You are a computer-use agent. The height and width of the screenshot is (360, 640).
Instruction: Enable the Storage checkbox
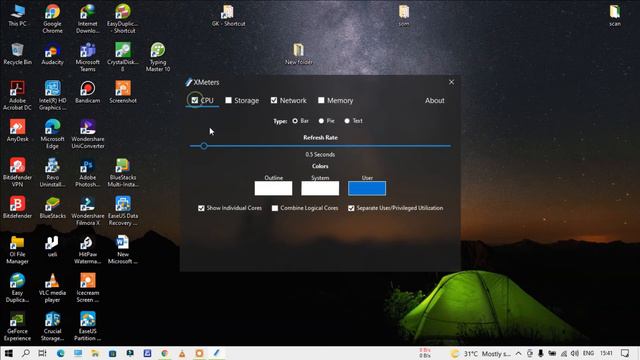[x=229, y=100]
